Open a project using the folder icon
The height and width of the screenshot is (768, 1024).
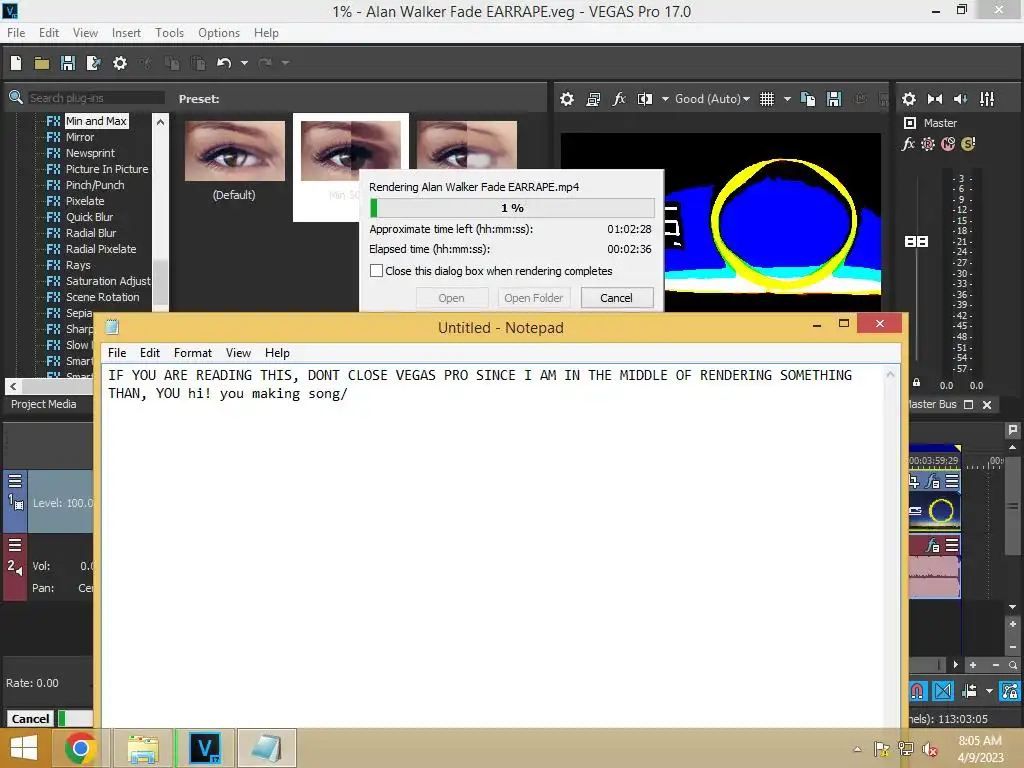[x=42, y=63]
